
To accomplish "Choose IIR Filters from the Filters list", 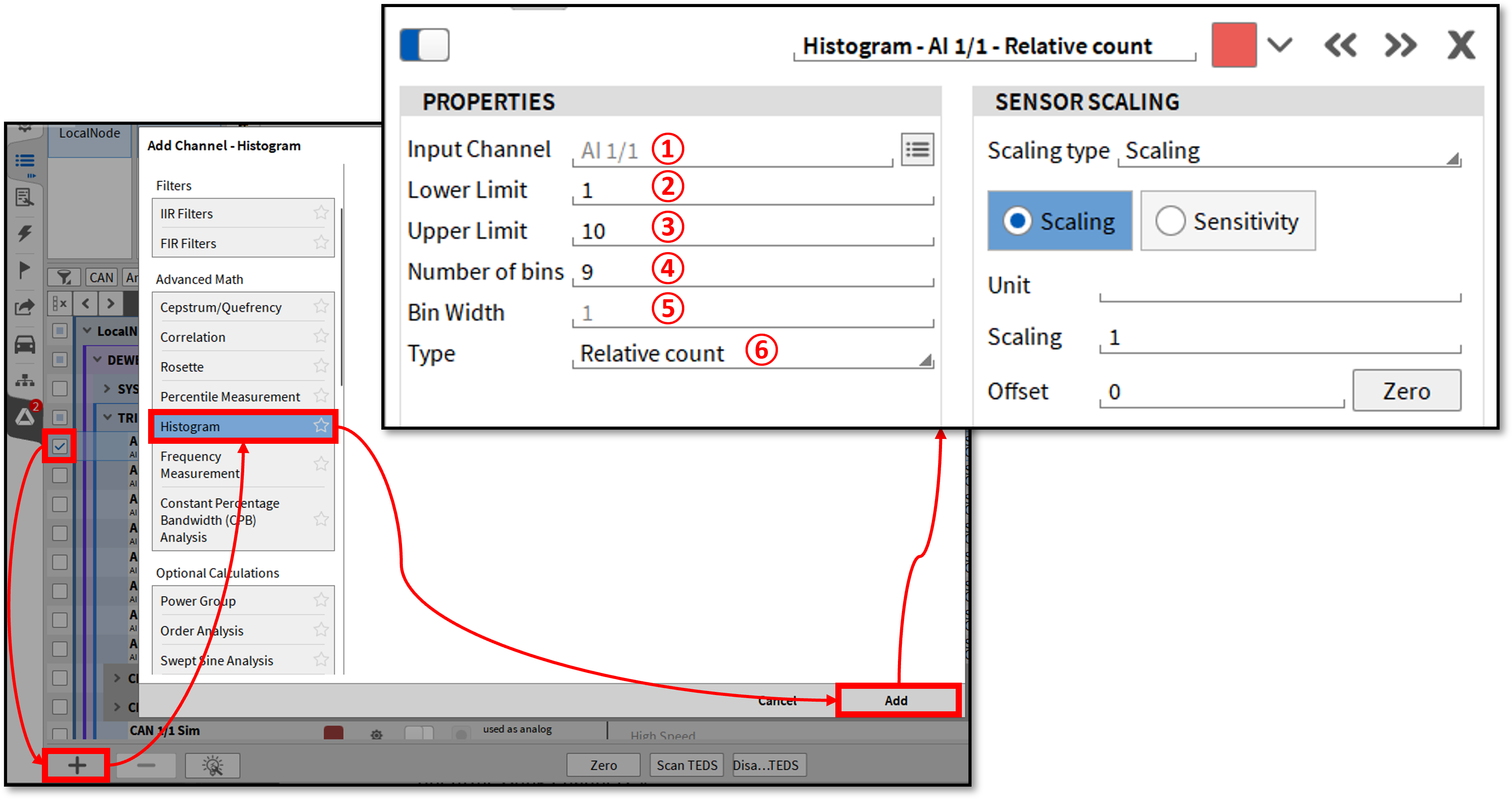I will click(186, 214).
